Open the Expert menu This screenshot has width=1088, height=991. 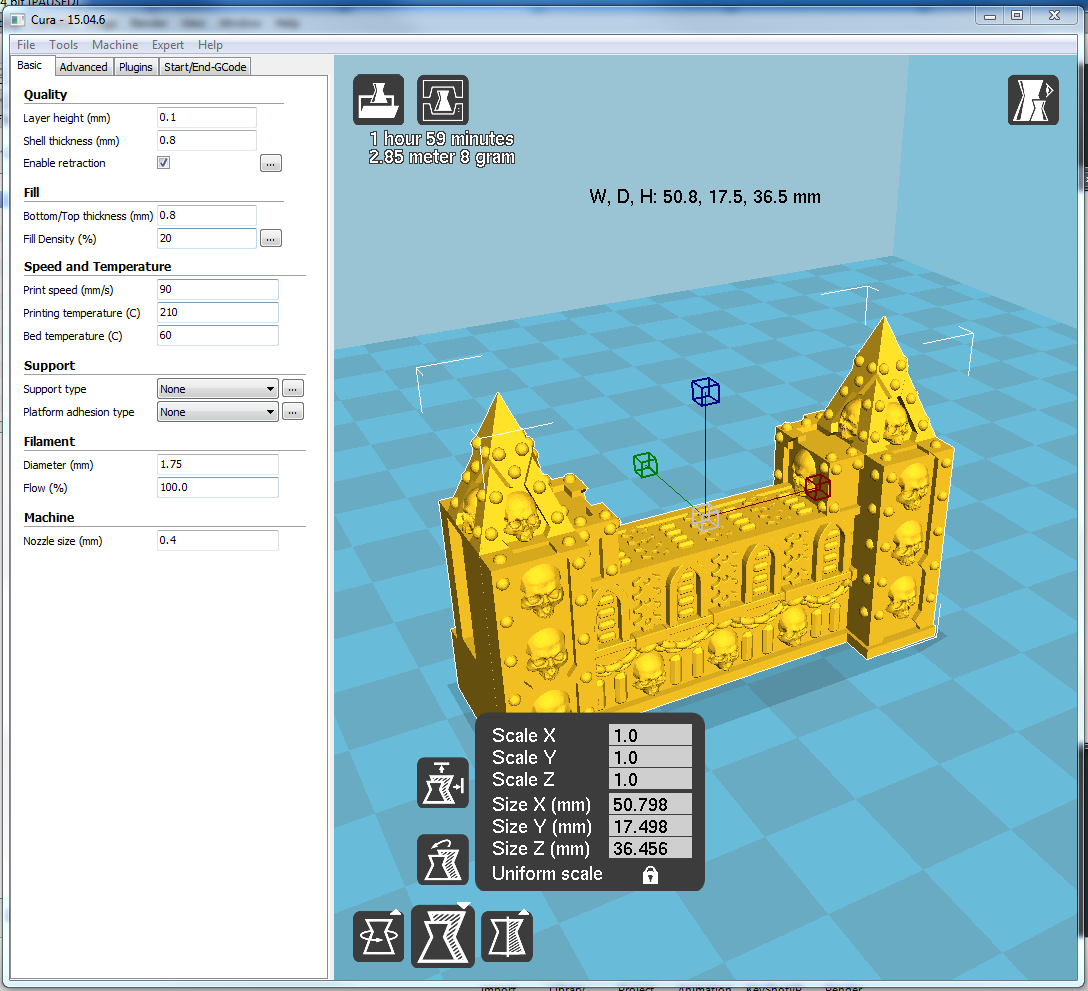click(168, 45)
